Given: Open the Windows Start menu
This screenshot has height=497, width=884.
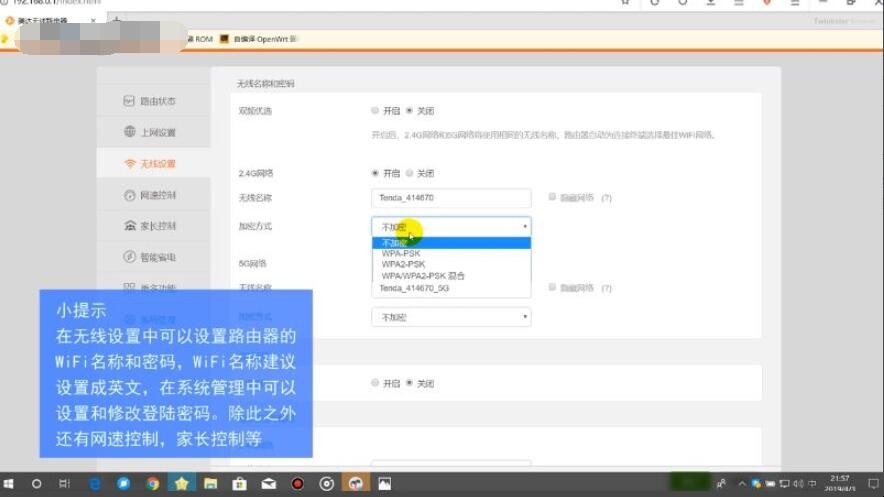Looking at the screenshot, I should coord(8,483).
